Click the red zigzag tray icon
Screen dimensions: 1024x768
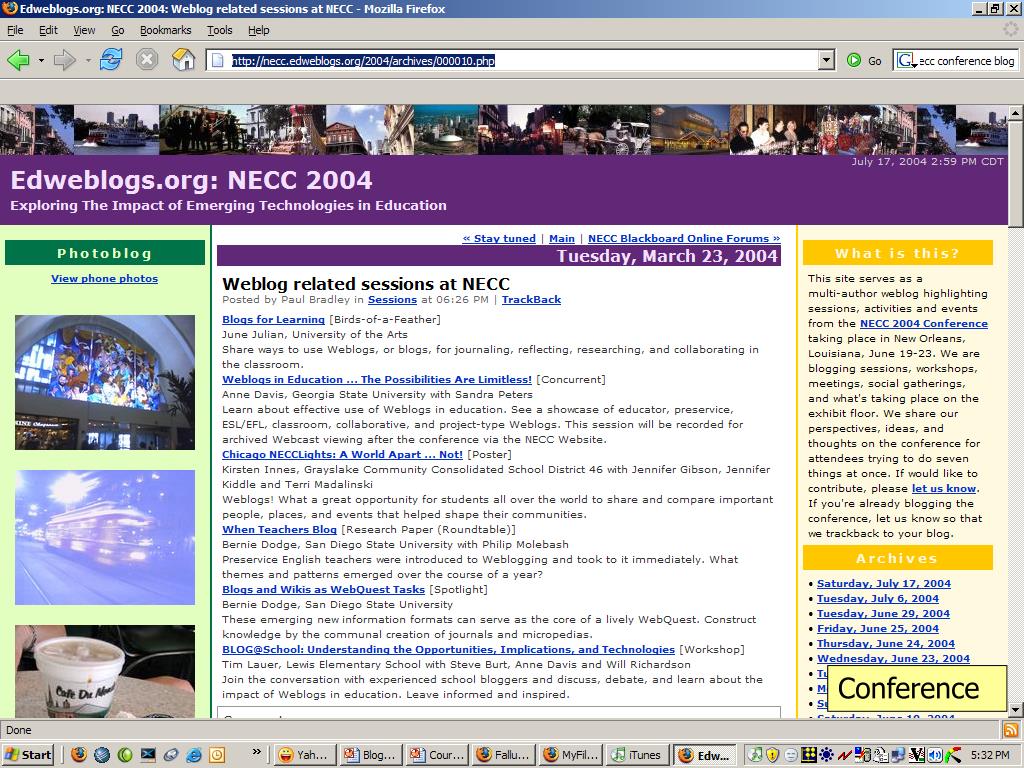coord(844,755)
